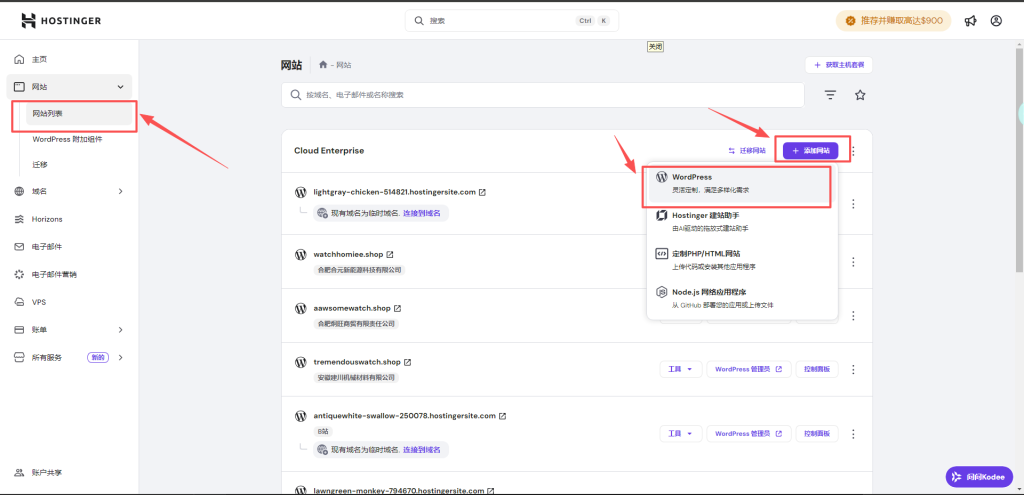Click the aawsomewatch.shop site name
1024x495 pixels.
pyautogui.click(x=351, y=308)
